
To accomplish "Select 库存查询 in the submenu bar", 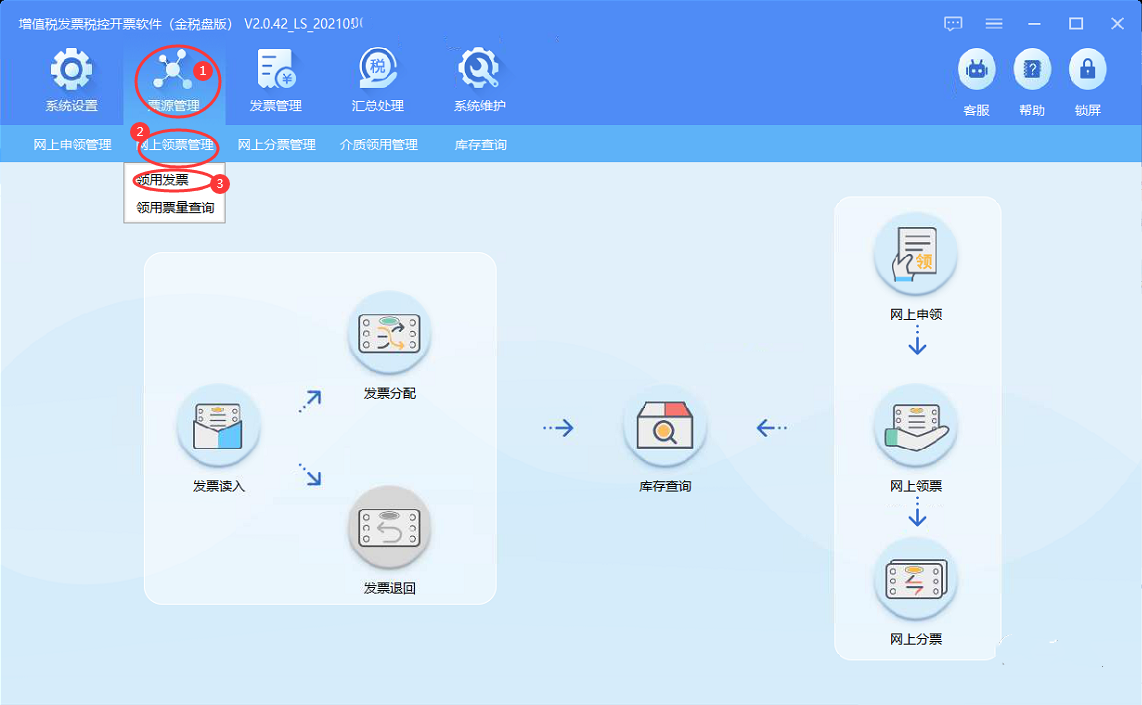I will [x=481, y=145].
